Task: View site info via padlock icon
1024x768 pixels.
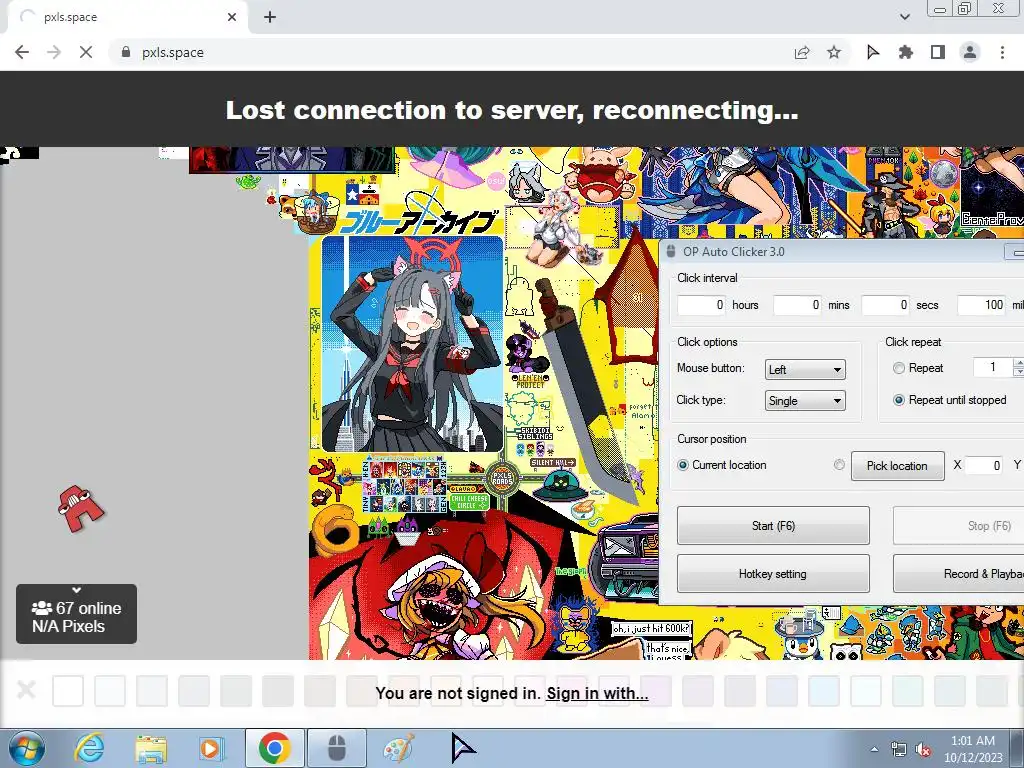Action: click(126, 52)
